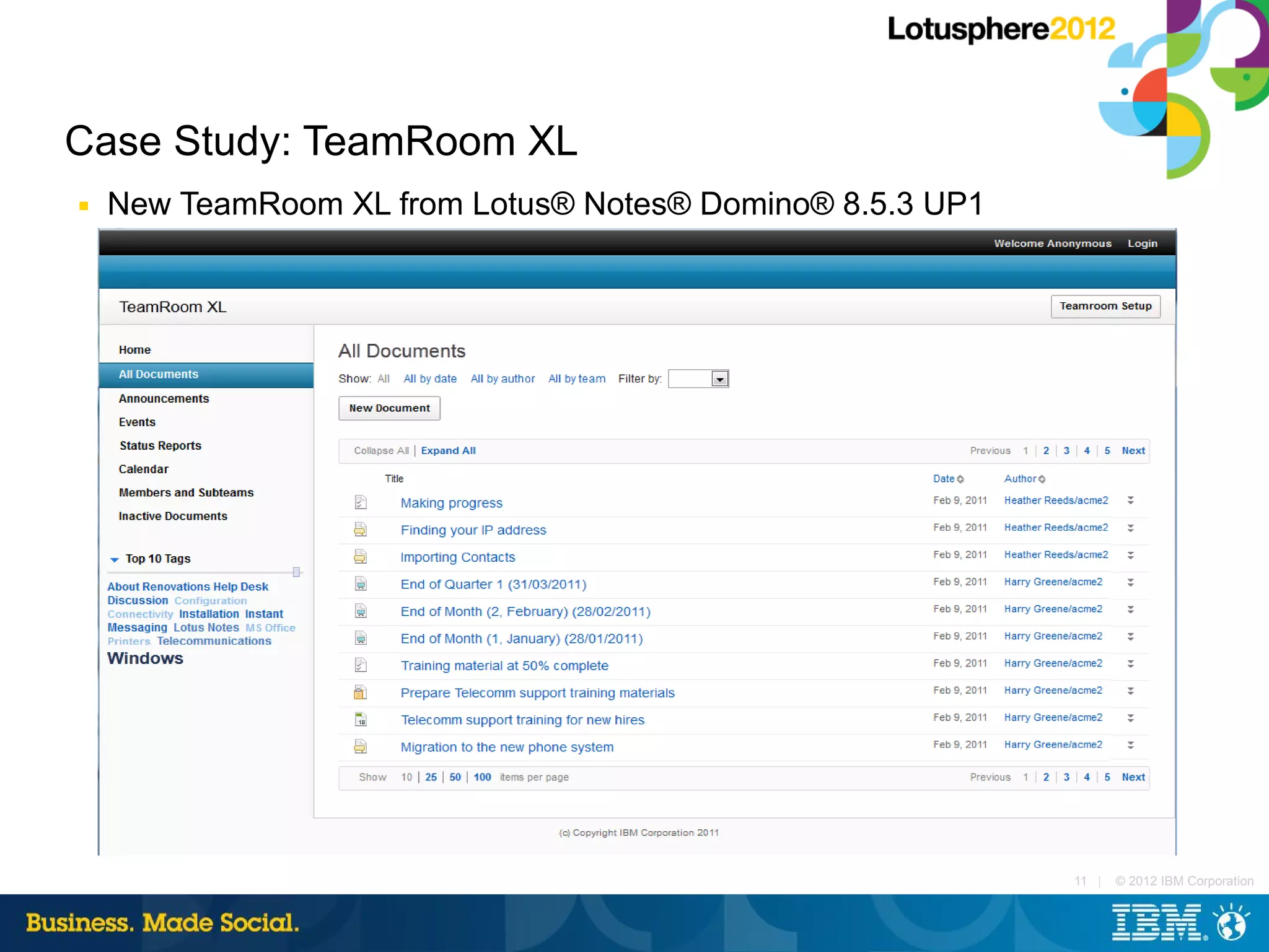Viewport: 1269px width, 952px height.
Task: Expand row details for Finding your IP address
Action: pyautogui.click(x=1130, y=528)
